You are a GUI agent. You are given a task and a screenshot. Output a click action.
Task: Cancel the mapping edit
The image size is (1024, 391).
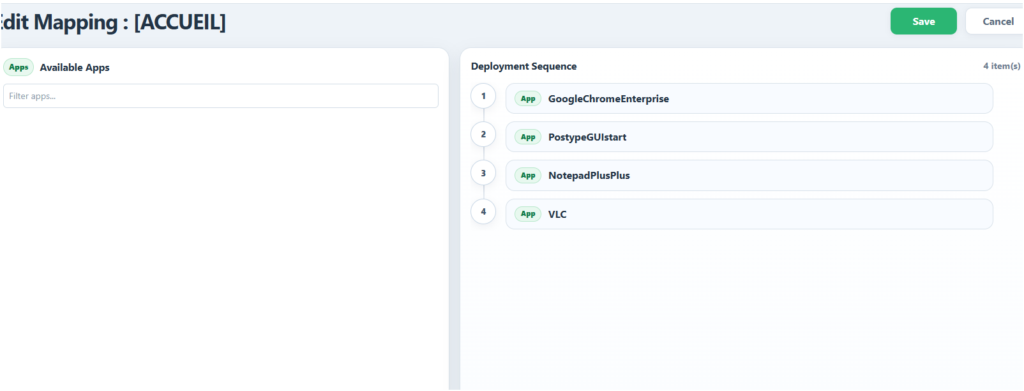pos(995,22)
